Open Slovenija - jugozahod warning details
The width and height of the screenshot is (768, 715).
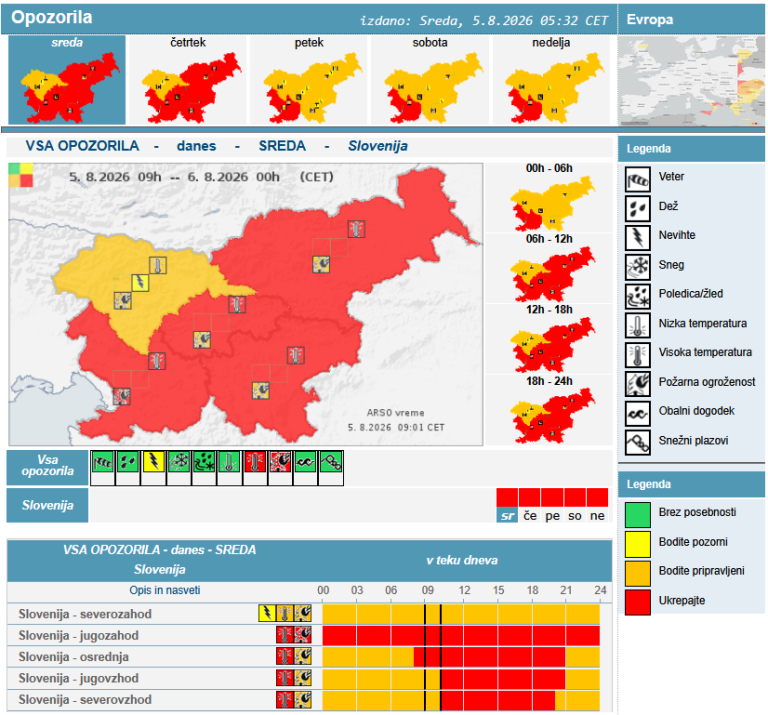click(78, 636)
